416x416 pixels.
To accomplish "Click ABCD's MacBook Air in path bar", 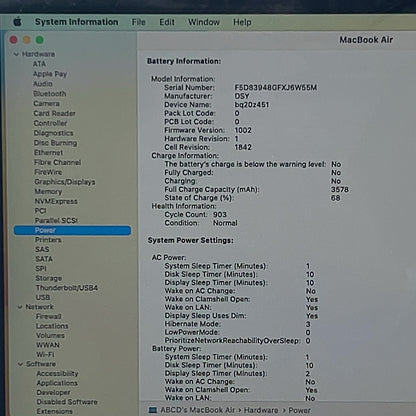I will (x=198, y=410).
